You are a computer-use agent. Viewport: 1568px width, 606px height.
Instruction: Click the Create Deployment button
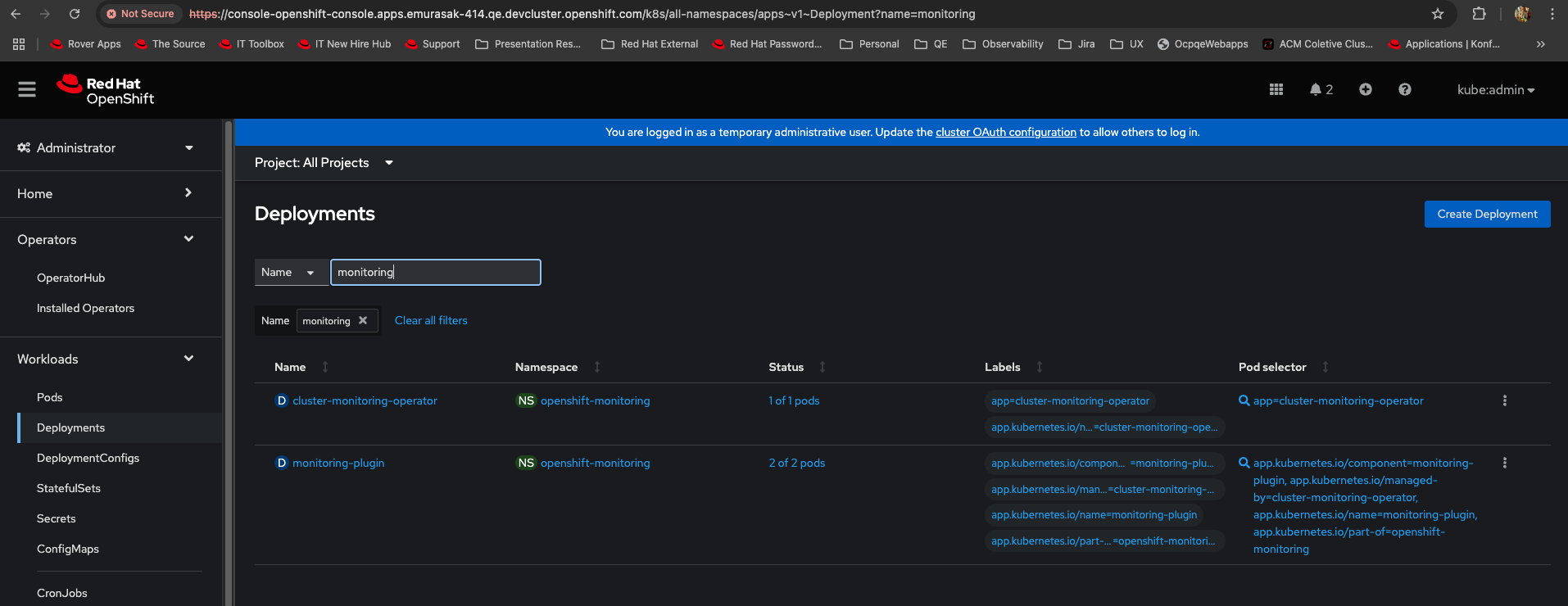click(1487, 215)
